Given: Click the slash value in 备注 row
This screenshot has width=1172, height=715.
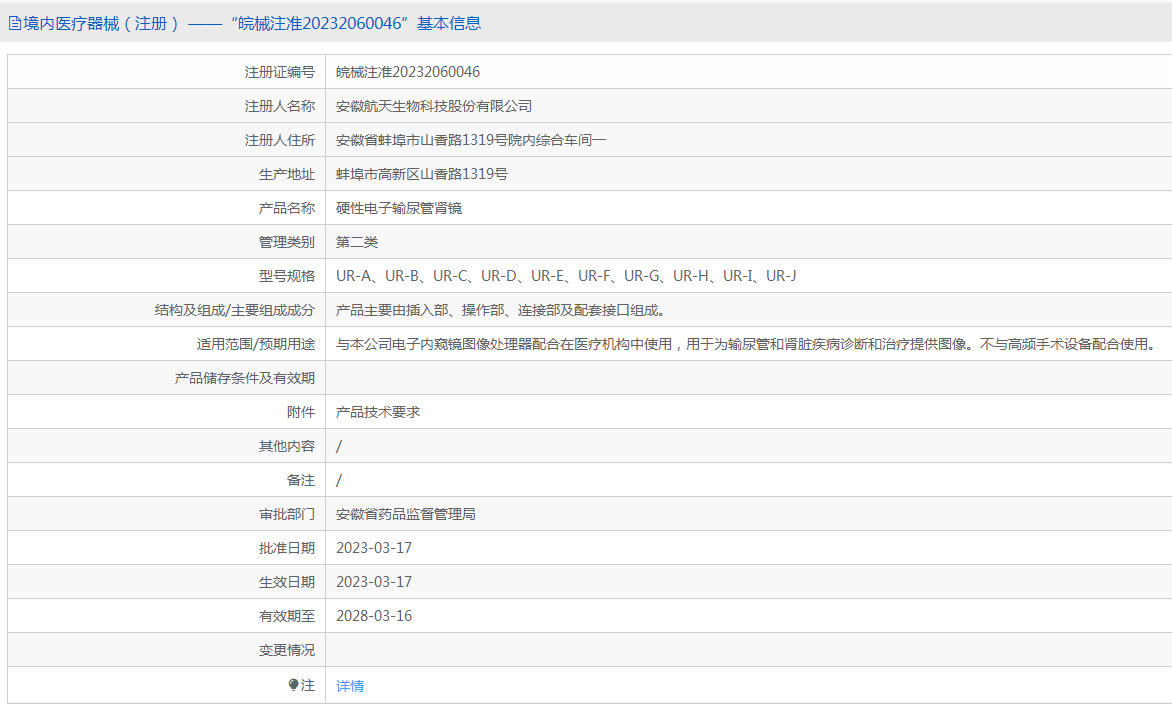Looking at the screenshot, I should tap(339, 480).
